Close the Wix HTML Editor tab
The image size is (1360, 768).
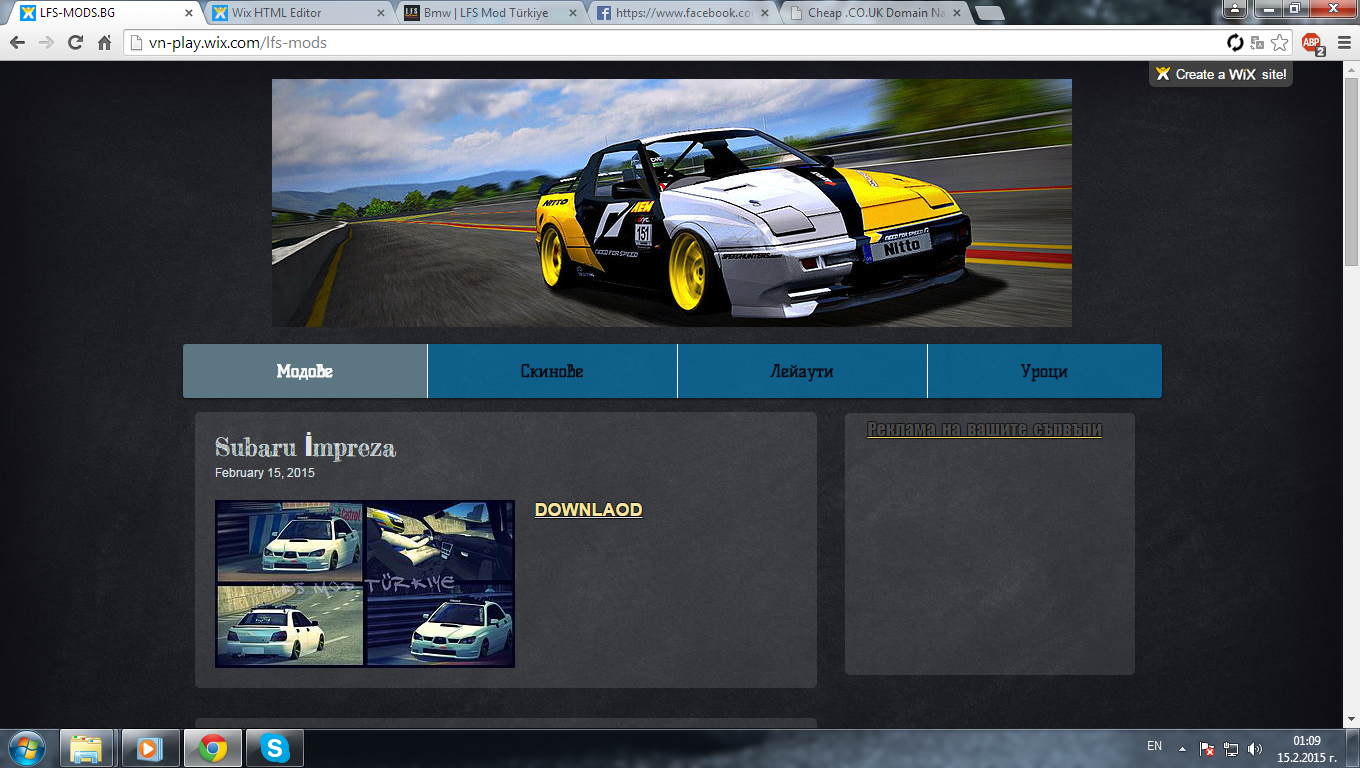[x=379, y=14]
